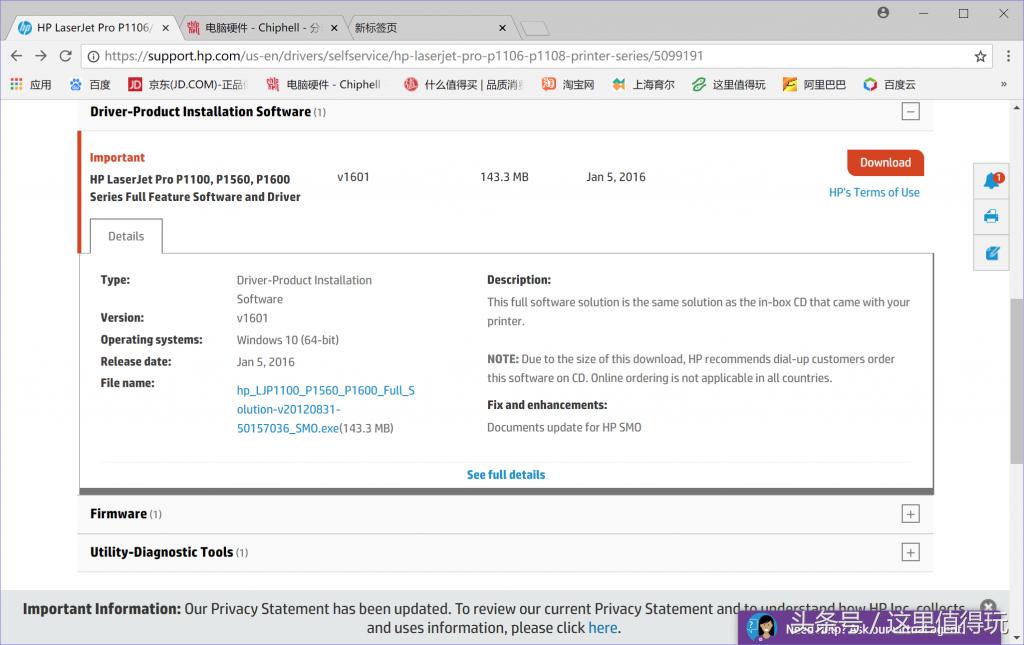This screenshot has height=645, width=1024.
Task: Click the Download button
Action: 885,162
